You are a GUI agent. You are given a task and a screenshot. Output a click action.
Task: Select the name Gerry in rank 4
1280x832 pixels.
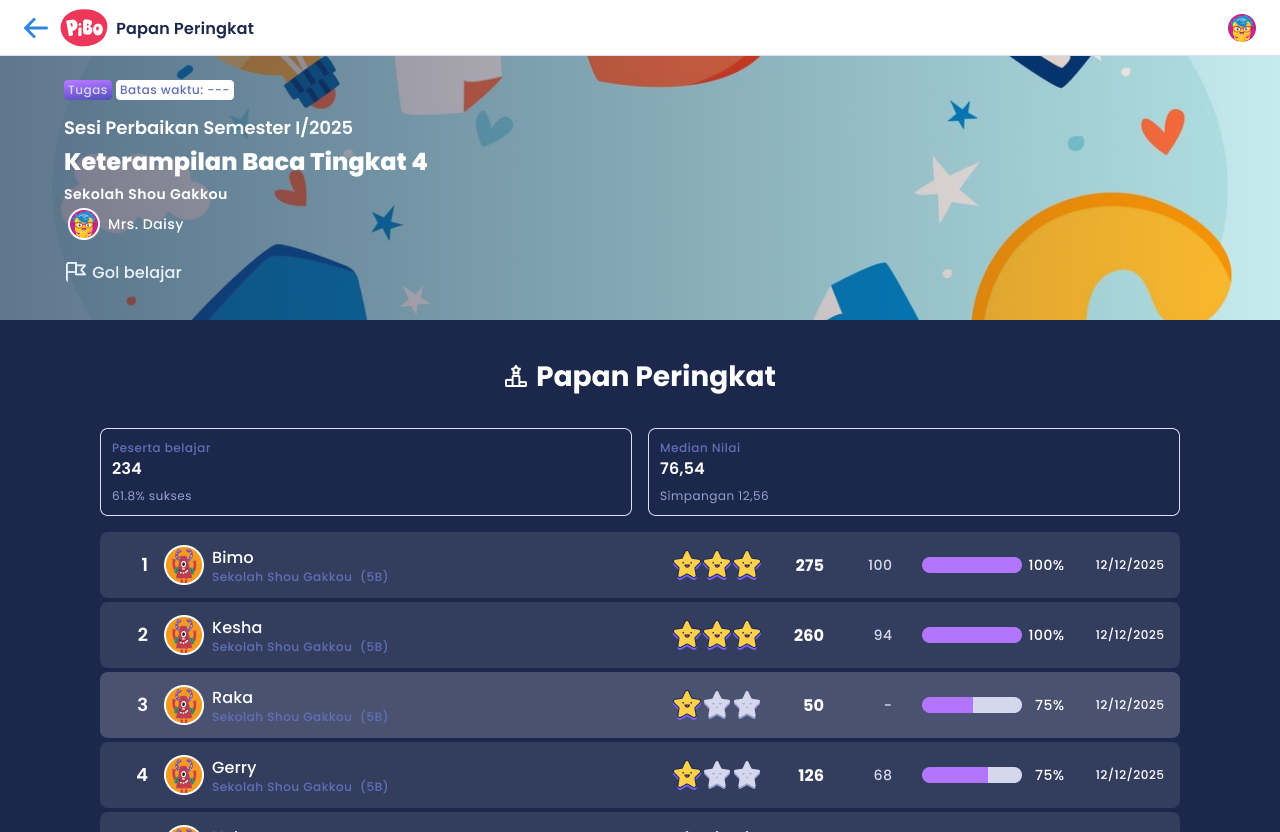pos(234,767)
